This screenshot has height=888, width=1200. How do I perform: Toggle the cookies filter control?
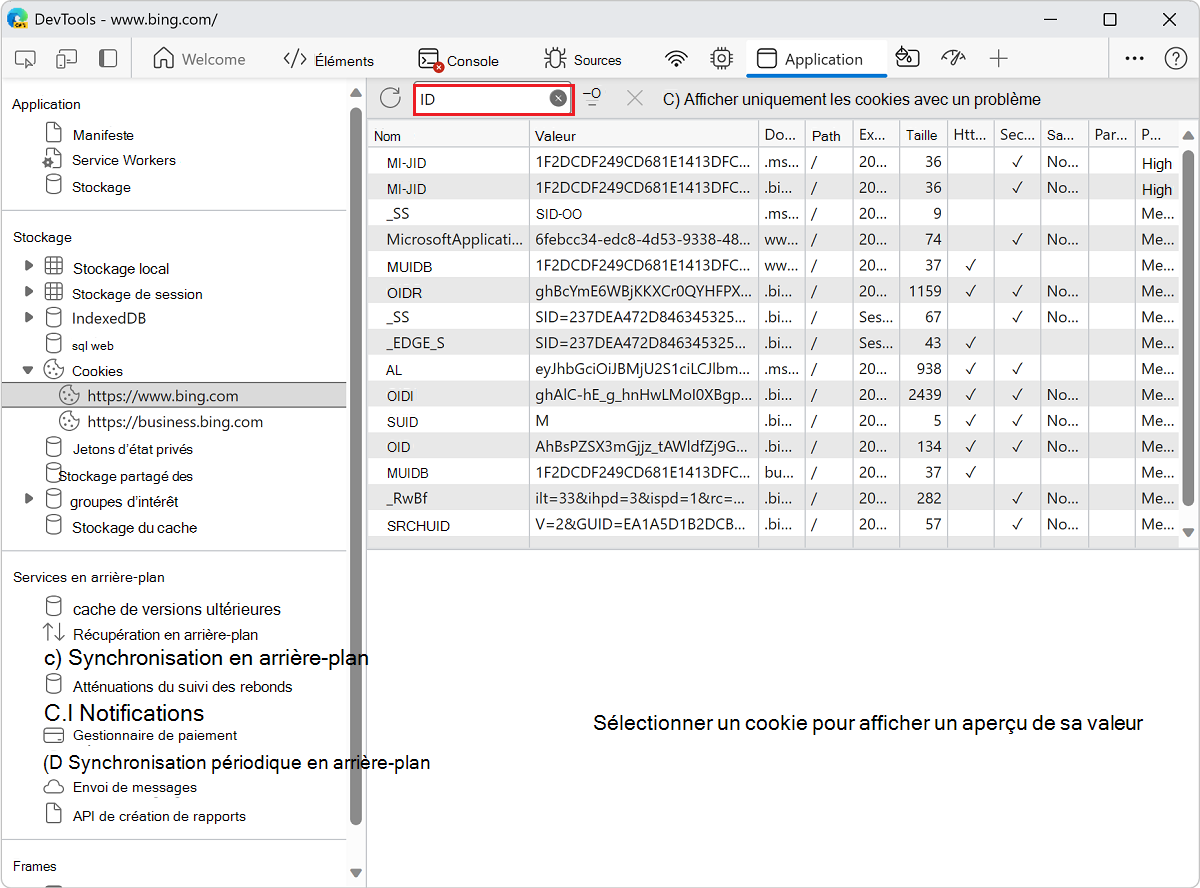[594, 97]
